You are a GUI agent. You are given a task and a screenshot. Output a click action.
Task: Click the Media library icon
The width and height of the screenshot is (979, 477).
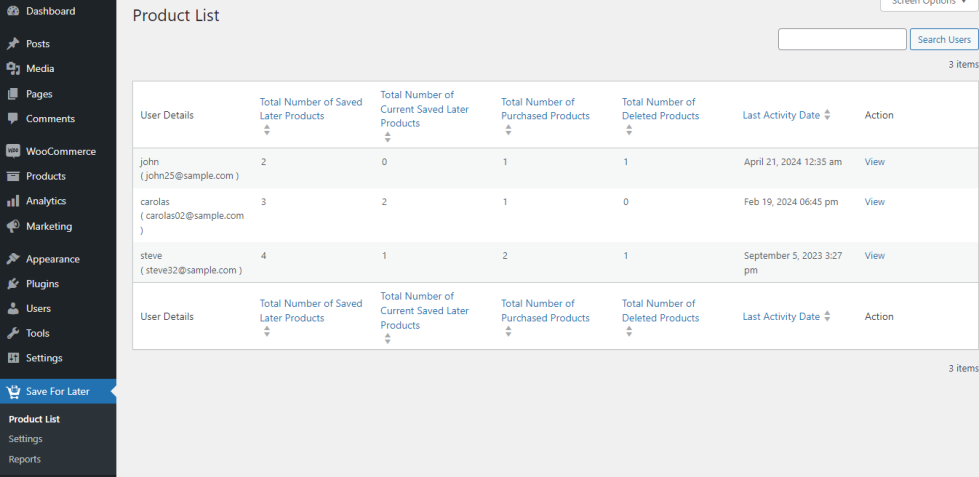pyautogui.click(x=13, y=69)
